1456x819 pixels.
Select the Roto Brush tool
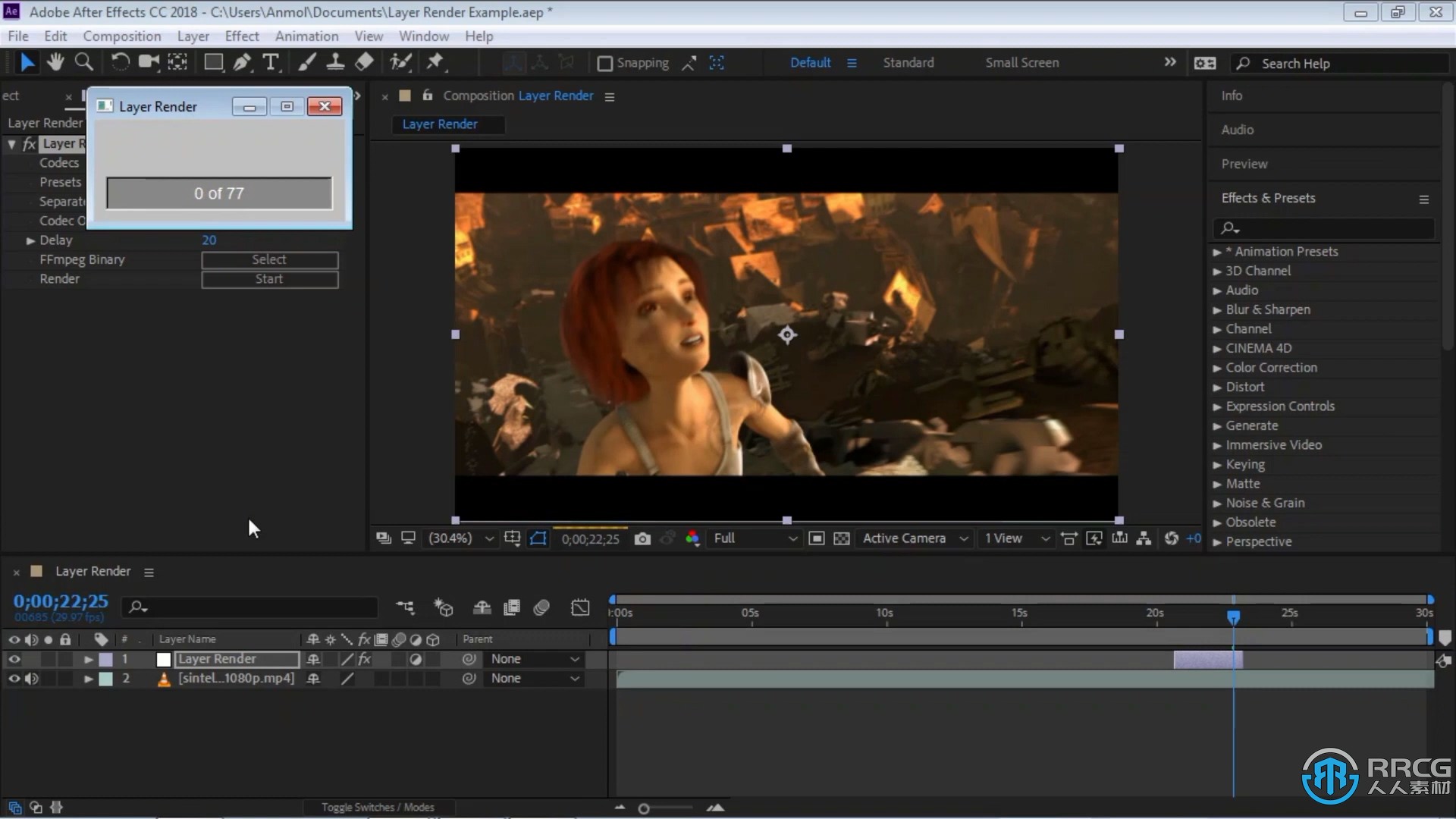coord(400,62)
